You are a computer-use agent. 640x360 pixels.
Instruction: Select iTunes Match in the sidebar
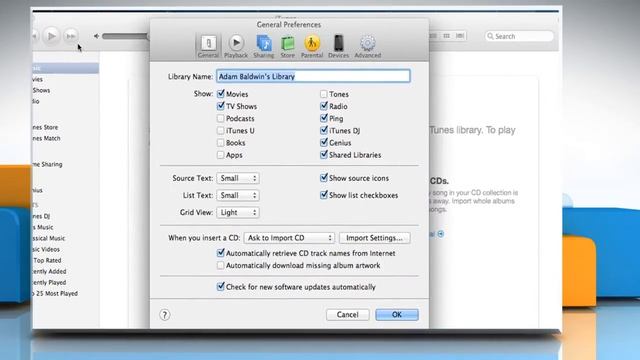(47, 138)
